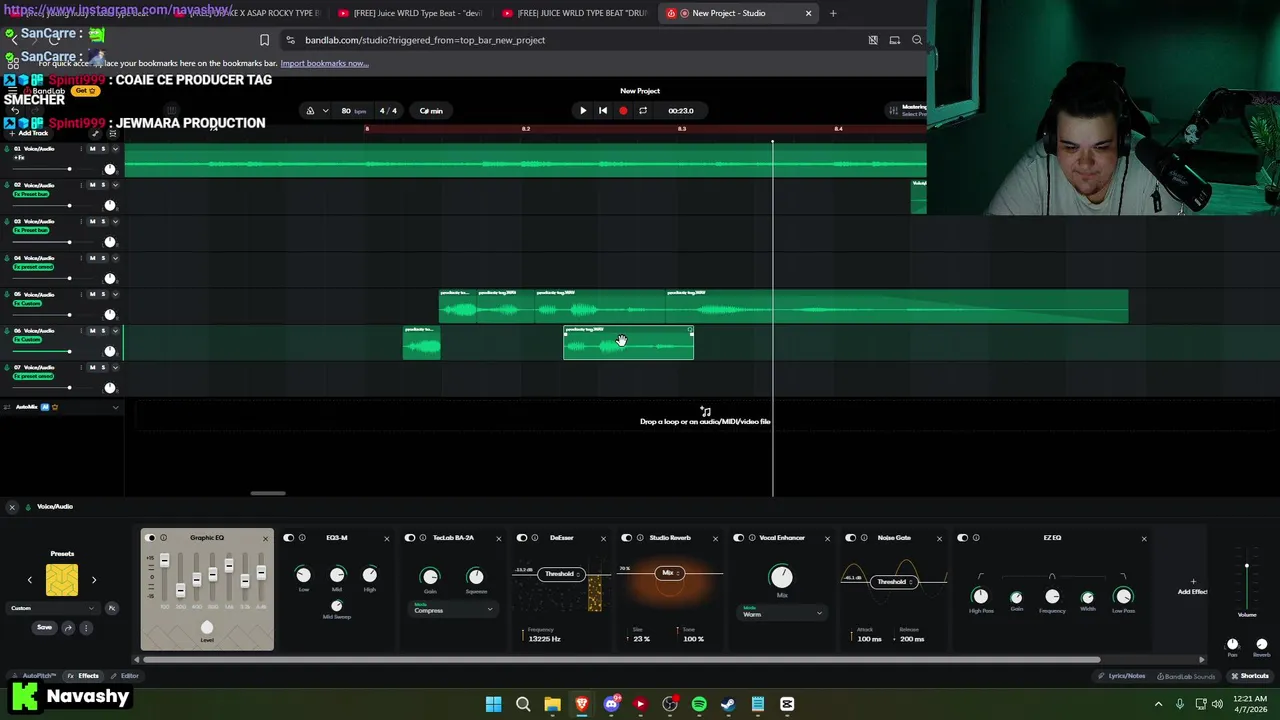
Task: Start playback with the play button
Action: 583,111
